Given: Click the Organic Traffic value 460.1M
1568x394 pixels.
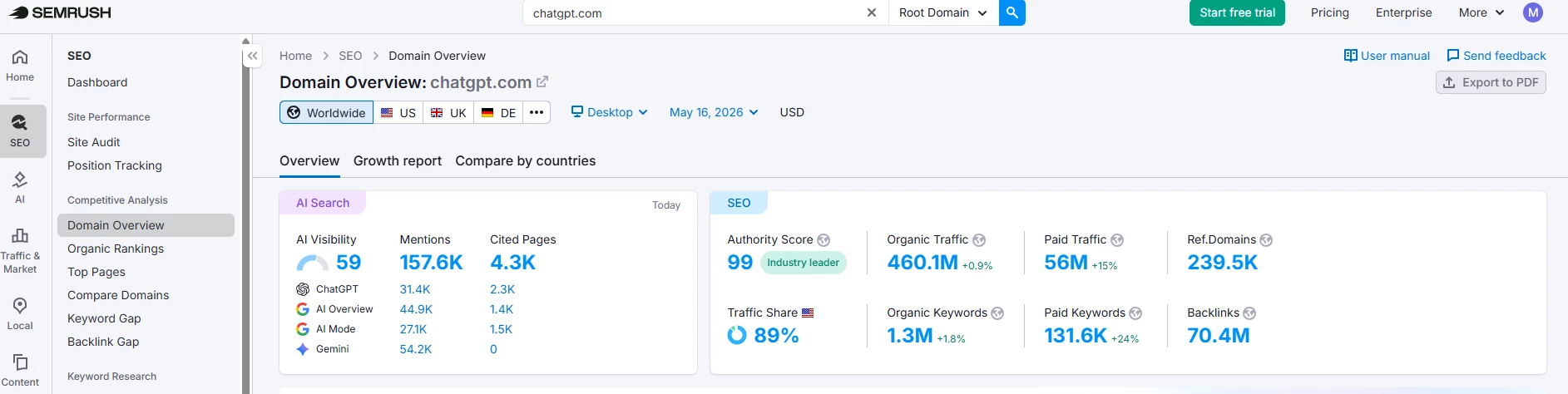Looking at the screenshot, I should (x=922, y=263).
